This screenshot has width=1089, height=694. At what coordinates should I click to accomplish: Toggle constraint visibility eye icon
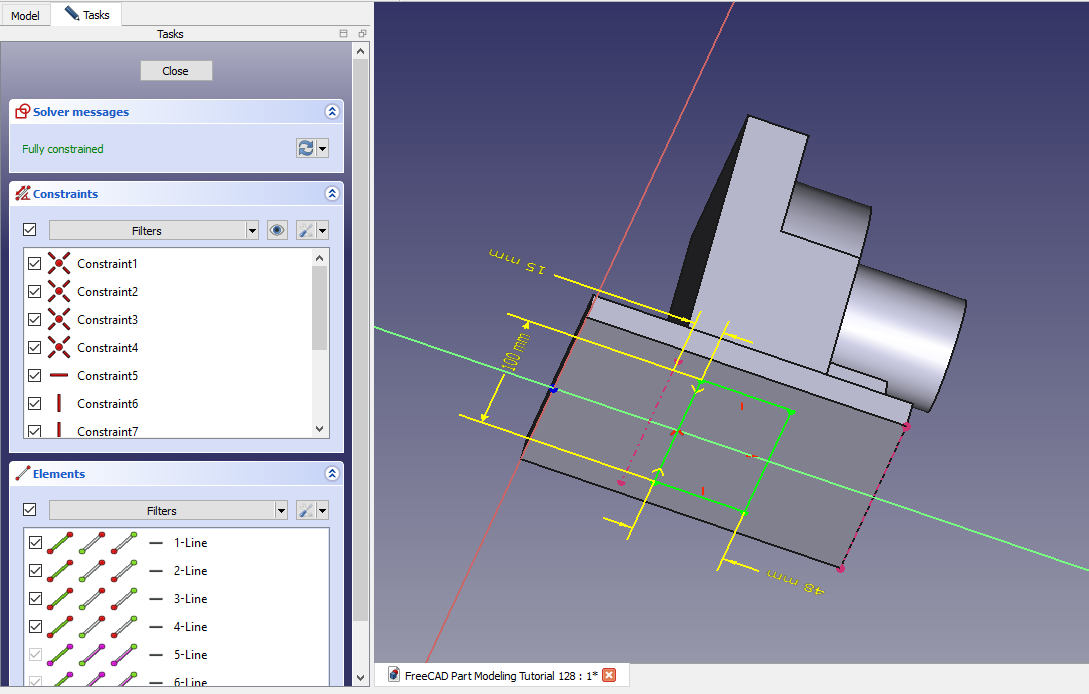click(x=278, y=230)
